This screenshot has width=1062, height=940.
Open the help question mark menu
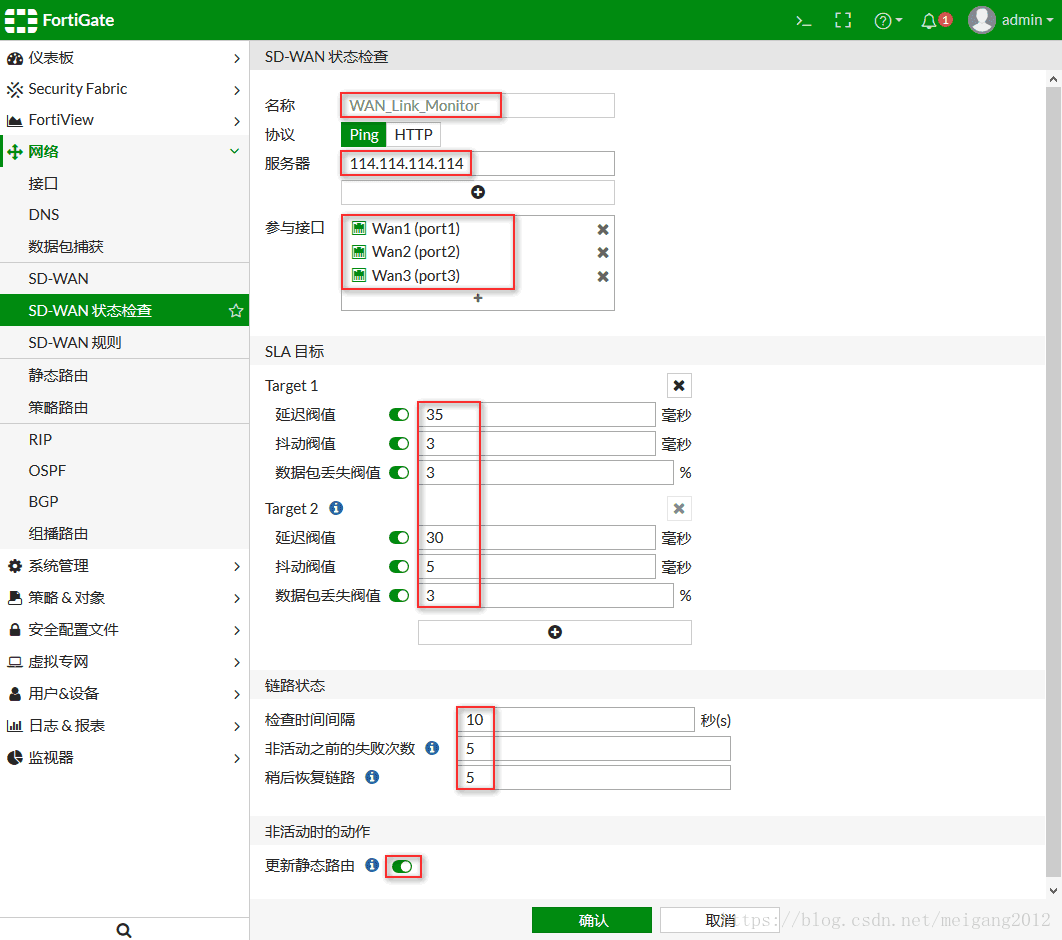point(888,20)
